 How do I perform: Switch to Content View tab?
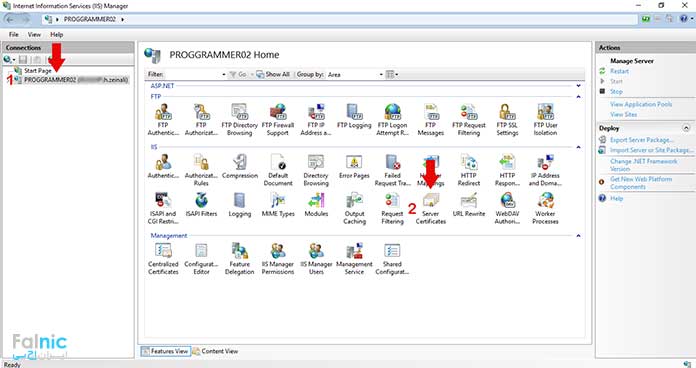click(215, 351)
